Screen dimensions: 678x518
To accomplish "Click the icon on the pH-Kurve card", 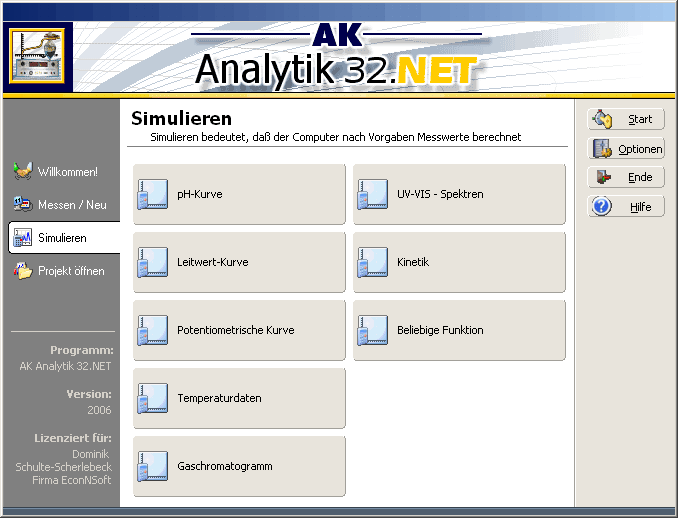I will click(153, 195).
